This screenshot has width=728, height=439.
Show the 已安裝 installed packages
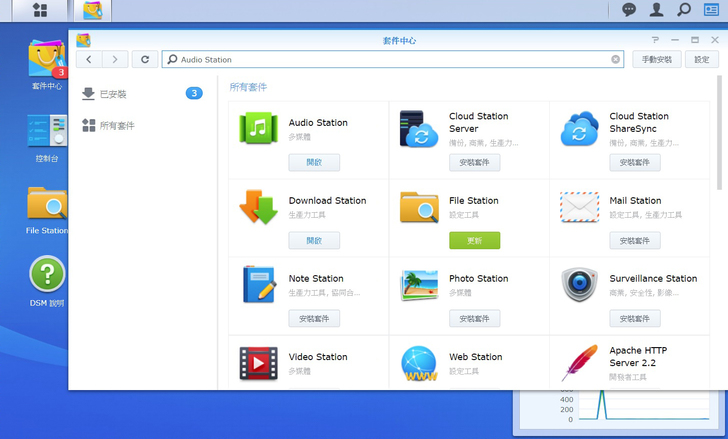coord(143,94)
